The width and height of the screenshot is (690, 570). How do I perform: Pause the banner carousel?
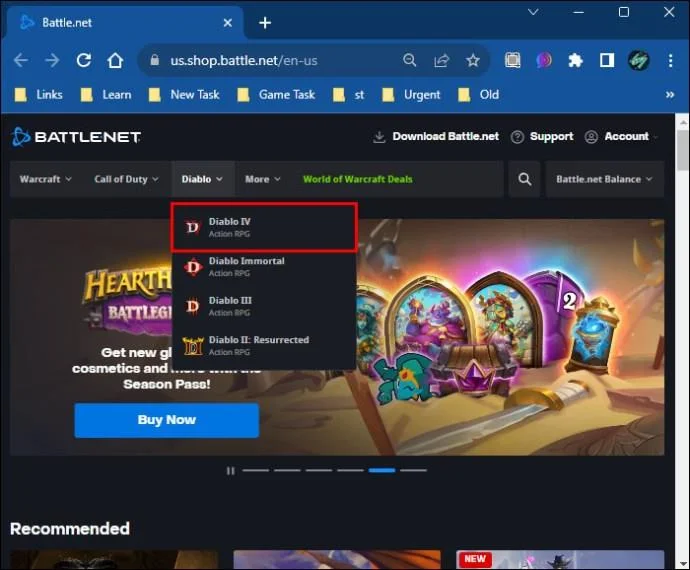[231, 471]
